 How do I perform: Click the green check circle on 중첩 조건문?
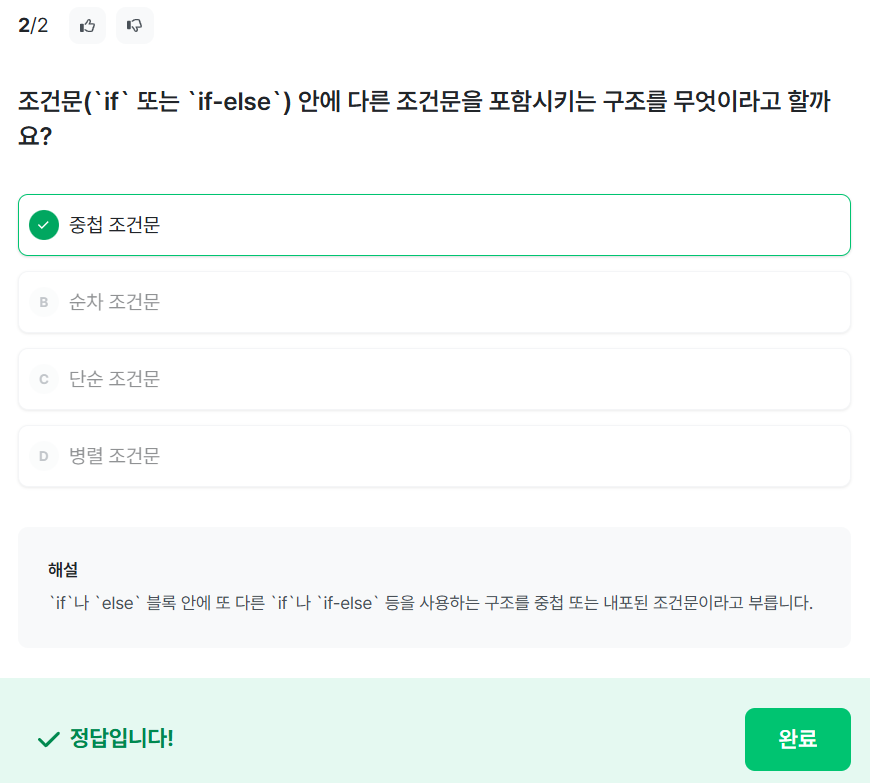pyautogui.click(x=44, y=225)
